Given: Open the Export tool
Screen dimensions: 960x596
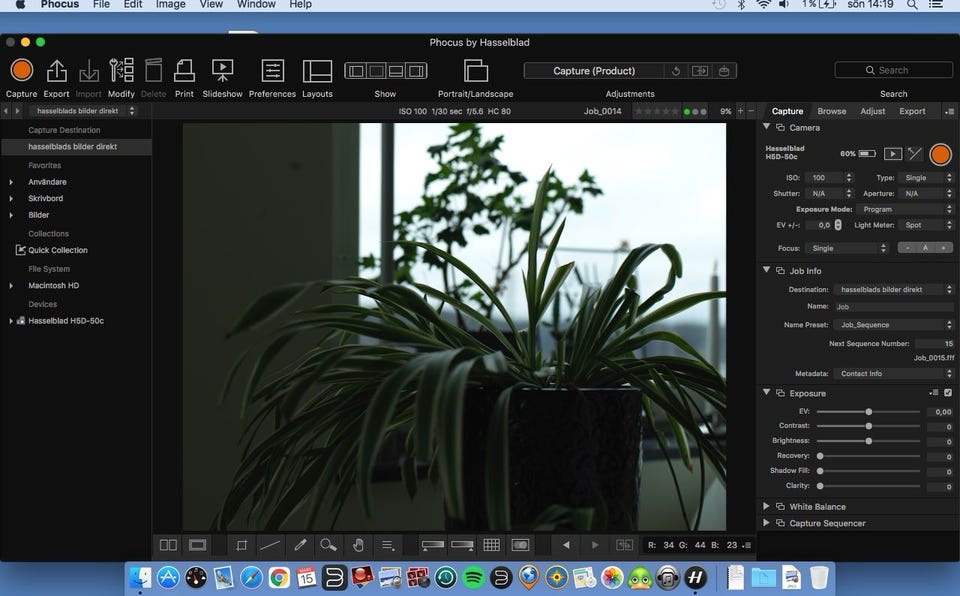Looking at the screenshot, I should [x=57, y=71].
